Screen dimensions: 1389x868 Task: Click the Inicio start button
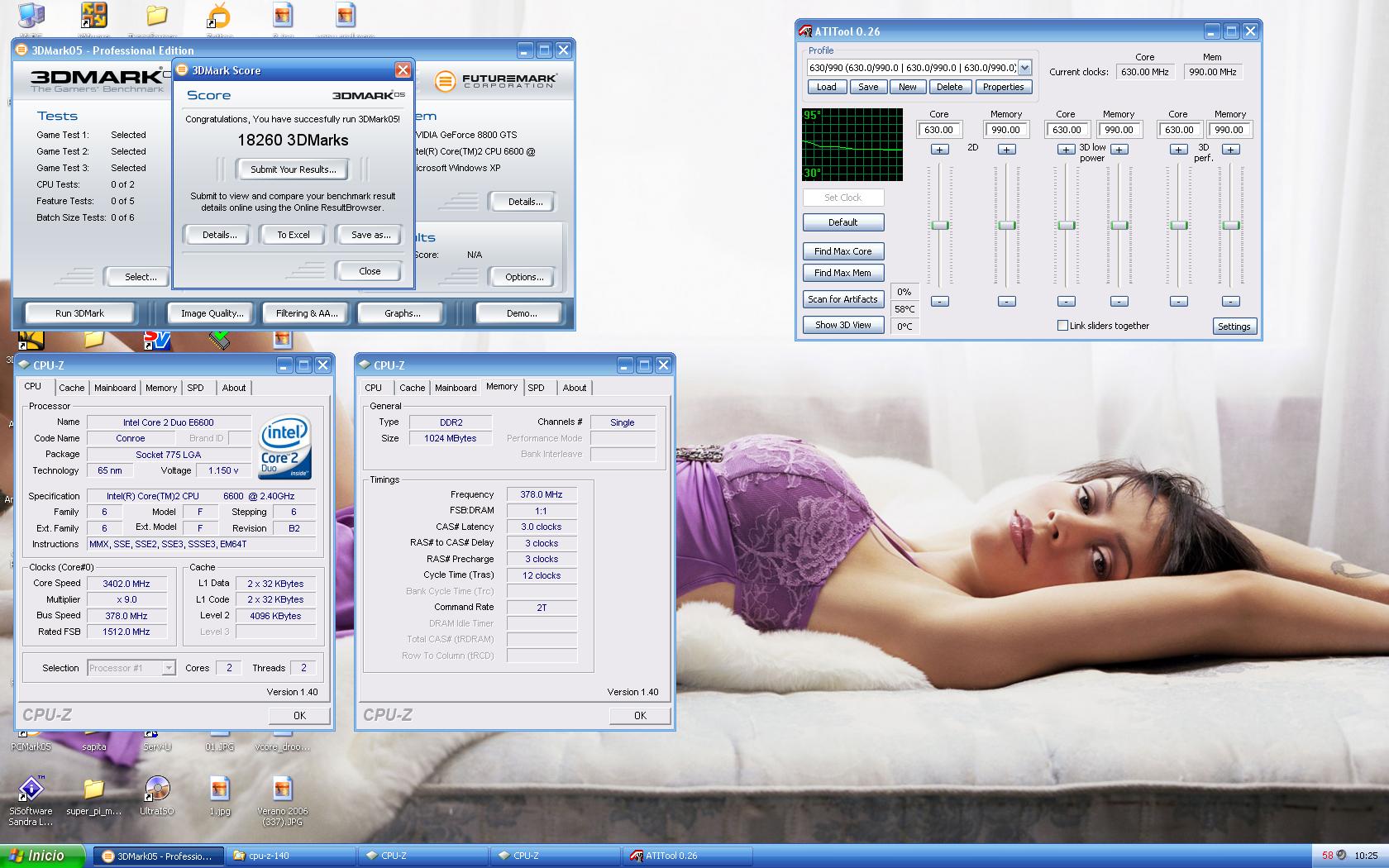point(42,856)
